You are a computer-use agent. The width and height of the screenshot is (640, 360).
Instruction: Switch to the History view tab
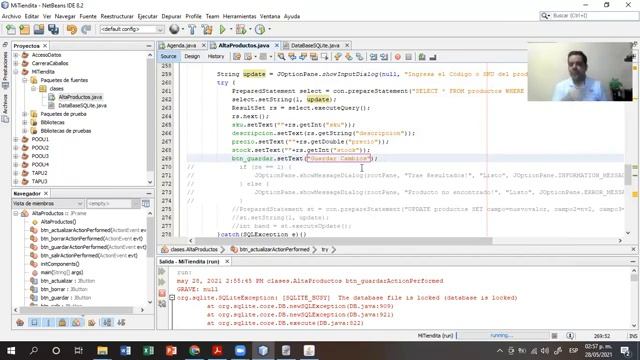(216, 56)
